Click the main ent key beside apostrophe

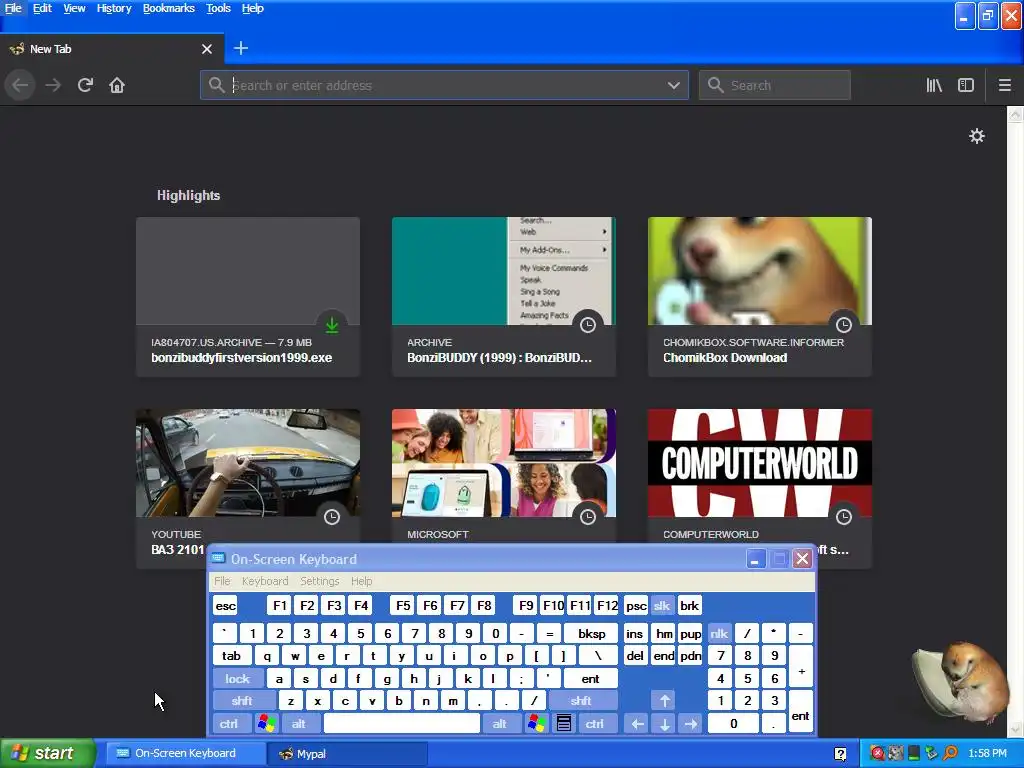(590, 679)
